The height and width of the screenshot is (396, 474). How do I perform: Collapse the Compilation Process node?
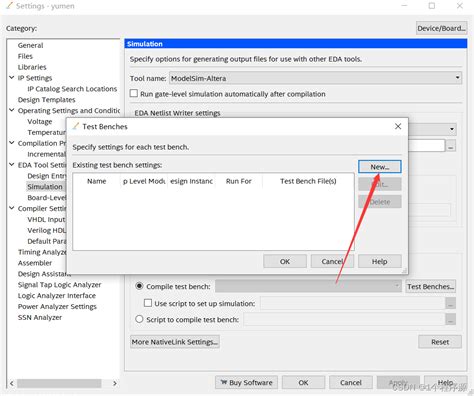pos(12,143)
